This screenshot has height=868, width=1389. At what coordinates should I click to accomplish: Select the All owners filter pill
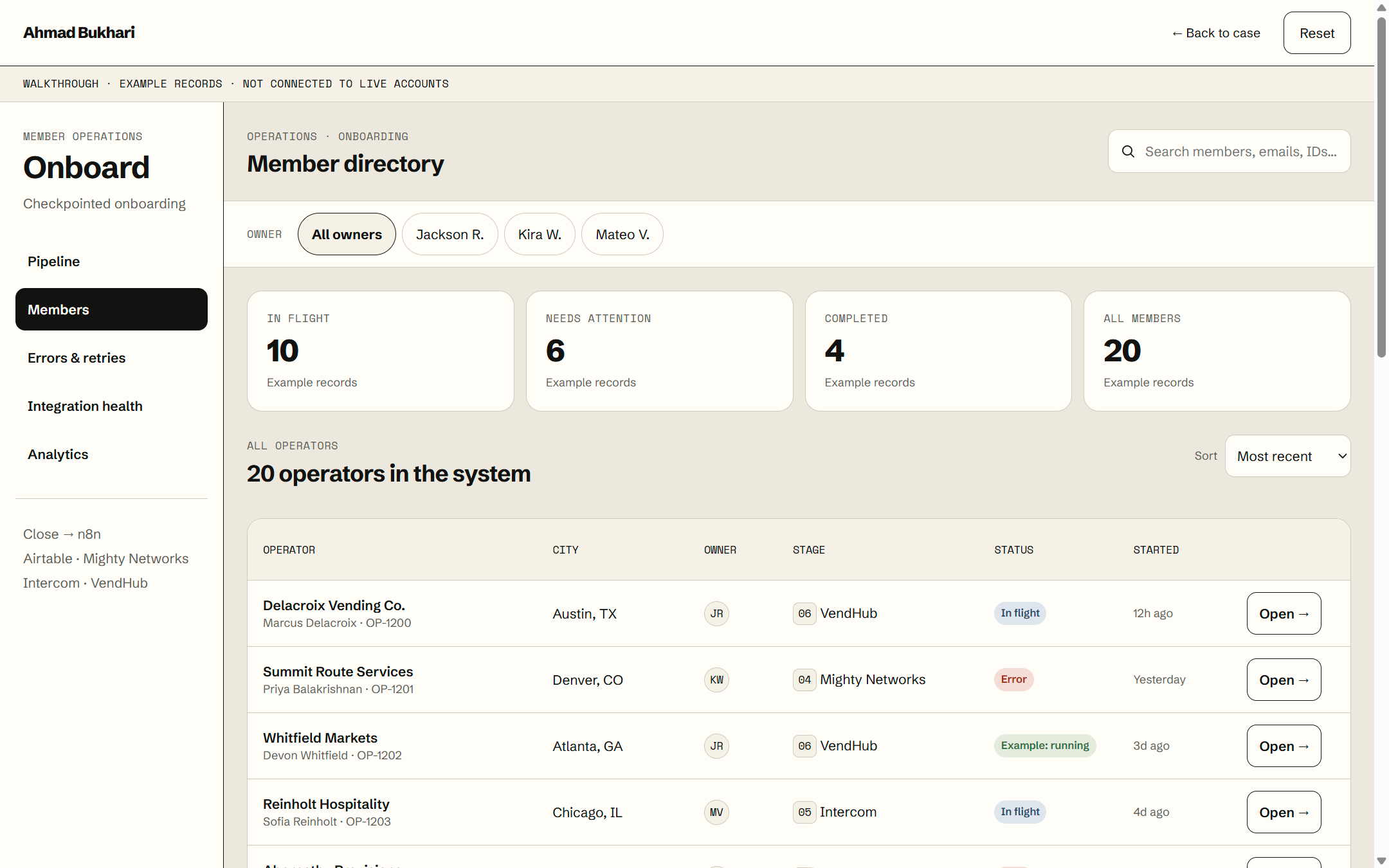(347, 234)
